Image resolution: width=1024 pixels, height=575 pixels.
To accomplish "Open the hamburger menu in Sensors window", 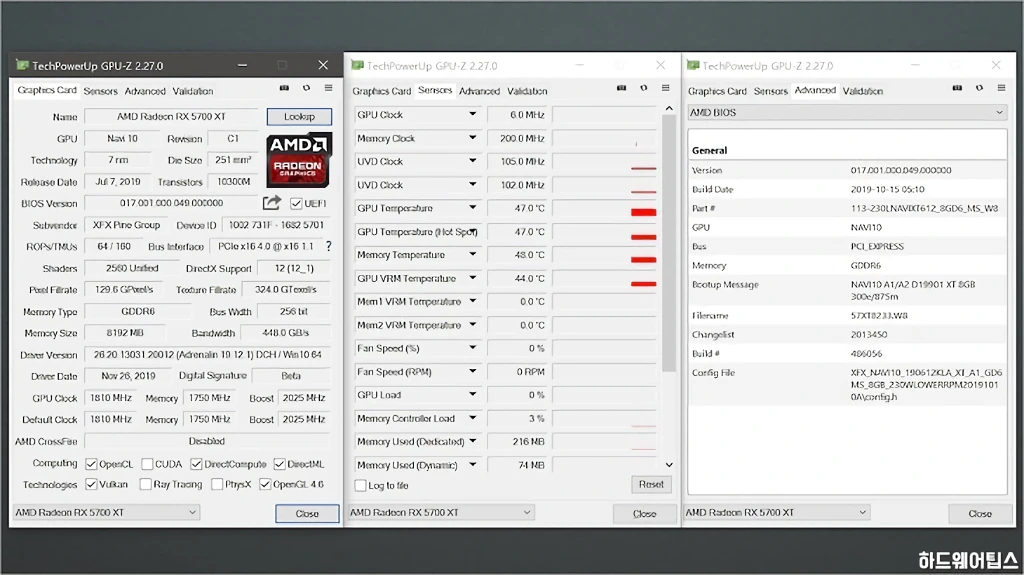I will (665, 88).
